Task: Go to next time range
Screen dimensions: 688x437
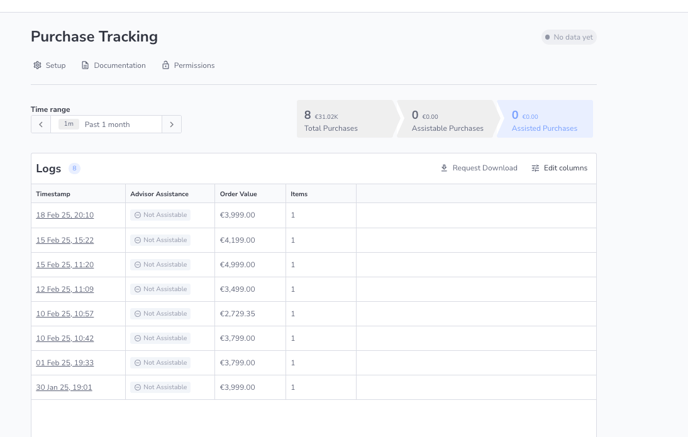Action: (x=172, y=125)
